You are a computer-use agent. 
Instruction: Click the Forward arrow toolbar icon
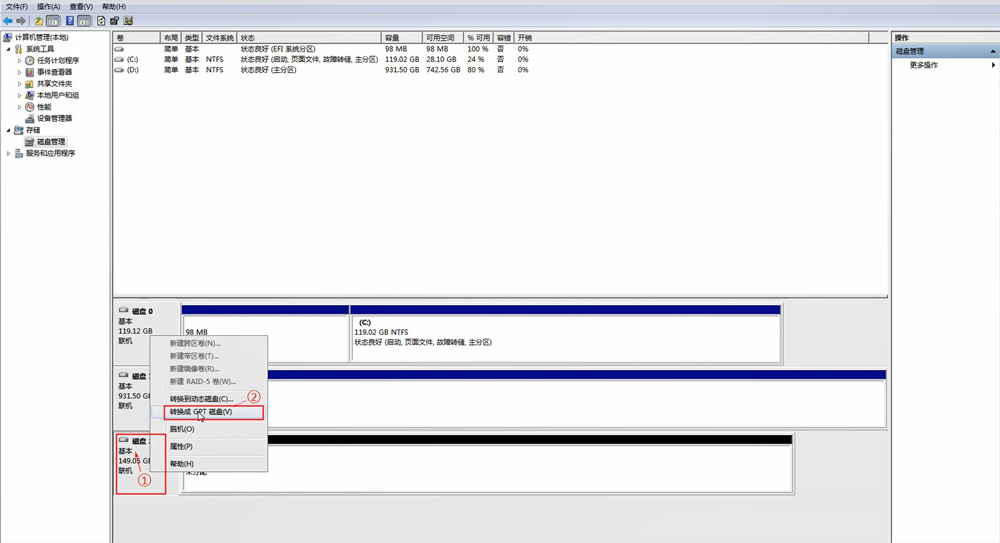click(20, 20)
